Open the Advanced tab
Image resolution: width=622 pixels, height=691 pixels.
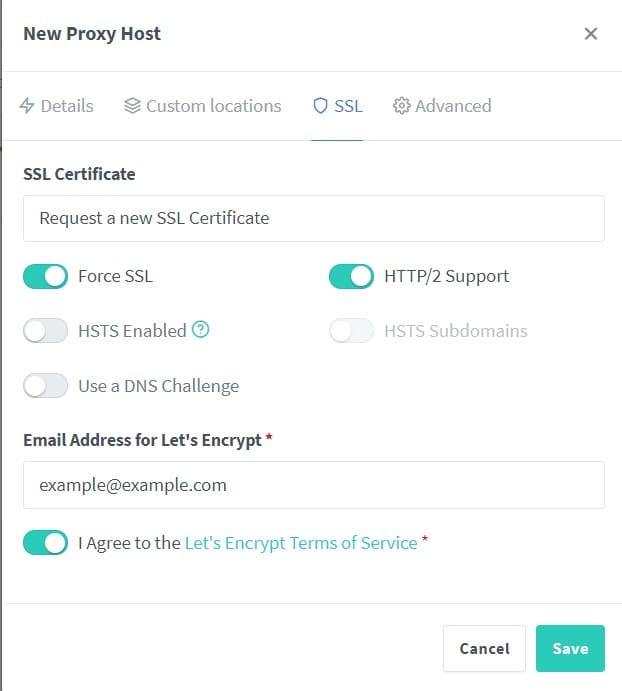[442, 106]
